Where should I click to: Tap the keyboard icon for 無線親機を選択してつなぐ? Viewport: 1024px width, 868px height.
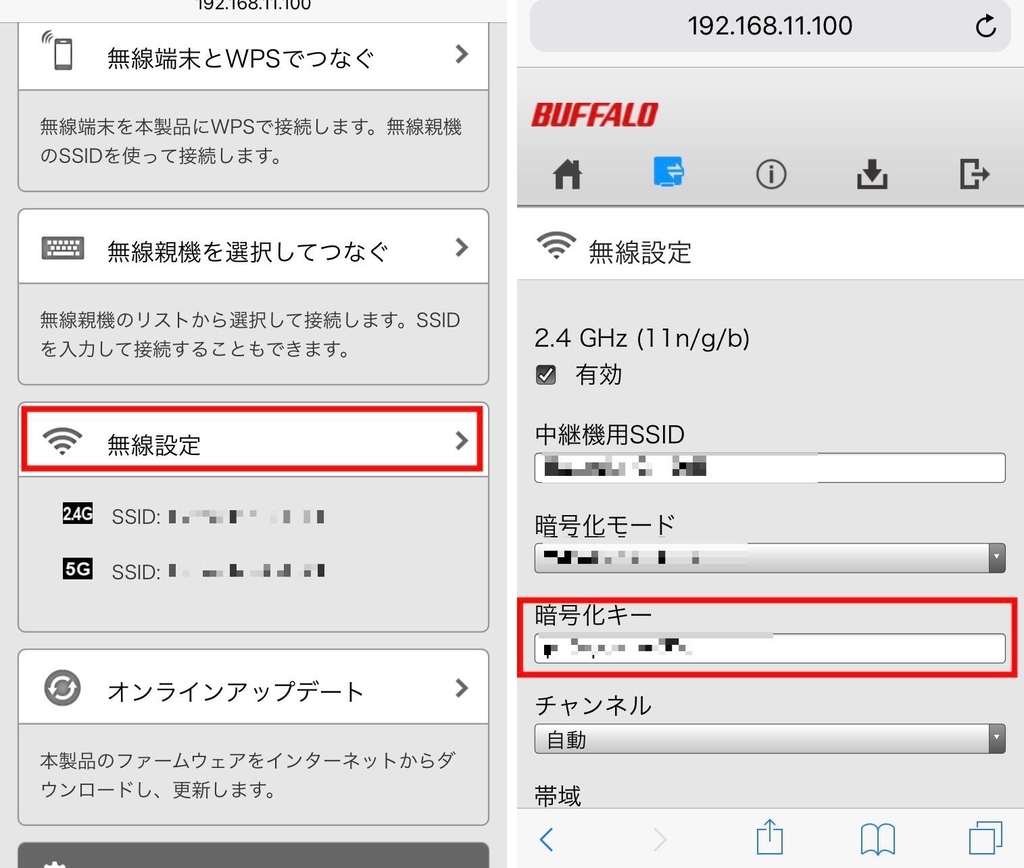(x=63, y=248)
